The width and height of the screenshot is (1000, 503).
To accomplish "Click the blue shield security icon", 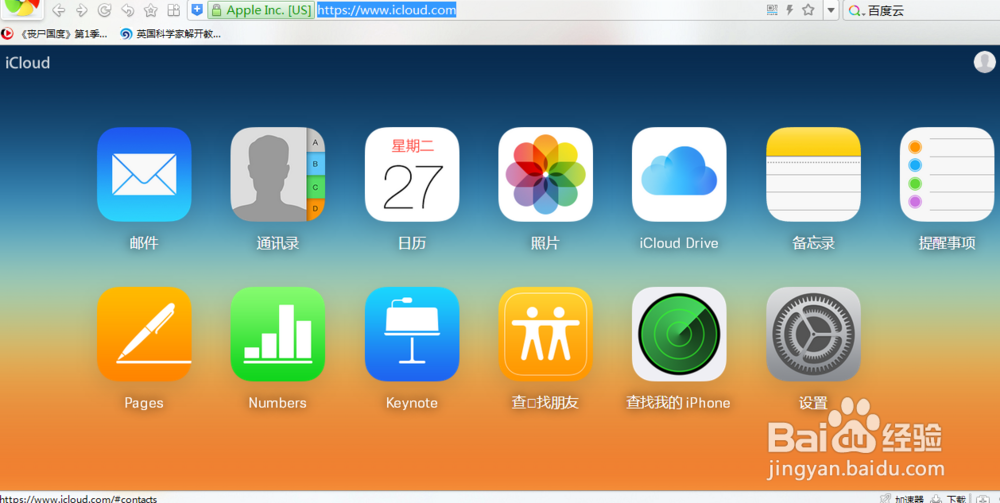I will [x=198, y=10].
